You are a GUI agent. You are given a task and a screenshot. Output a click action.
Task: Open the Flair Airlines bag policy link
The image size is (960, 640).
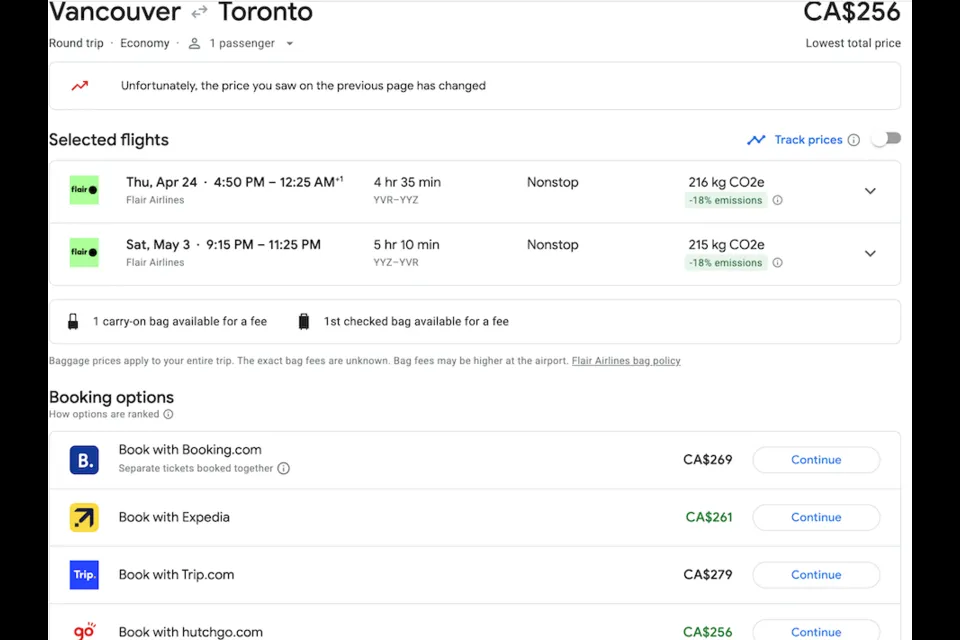[x=626, y=361]
